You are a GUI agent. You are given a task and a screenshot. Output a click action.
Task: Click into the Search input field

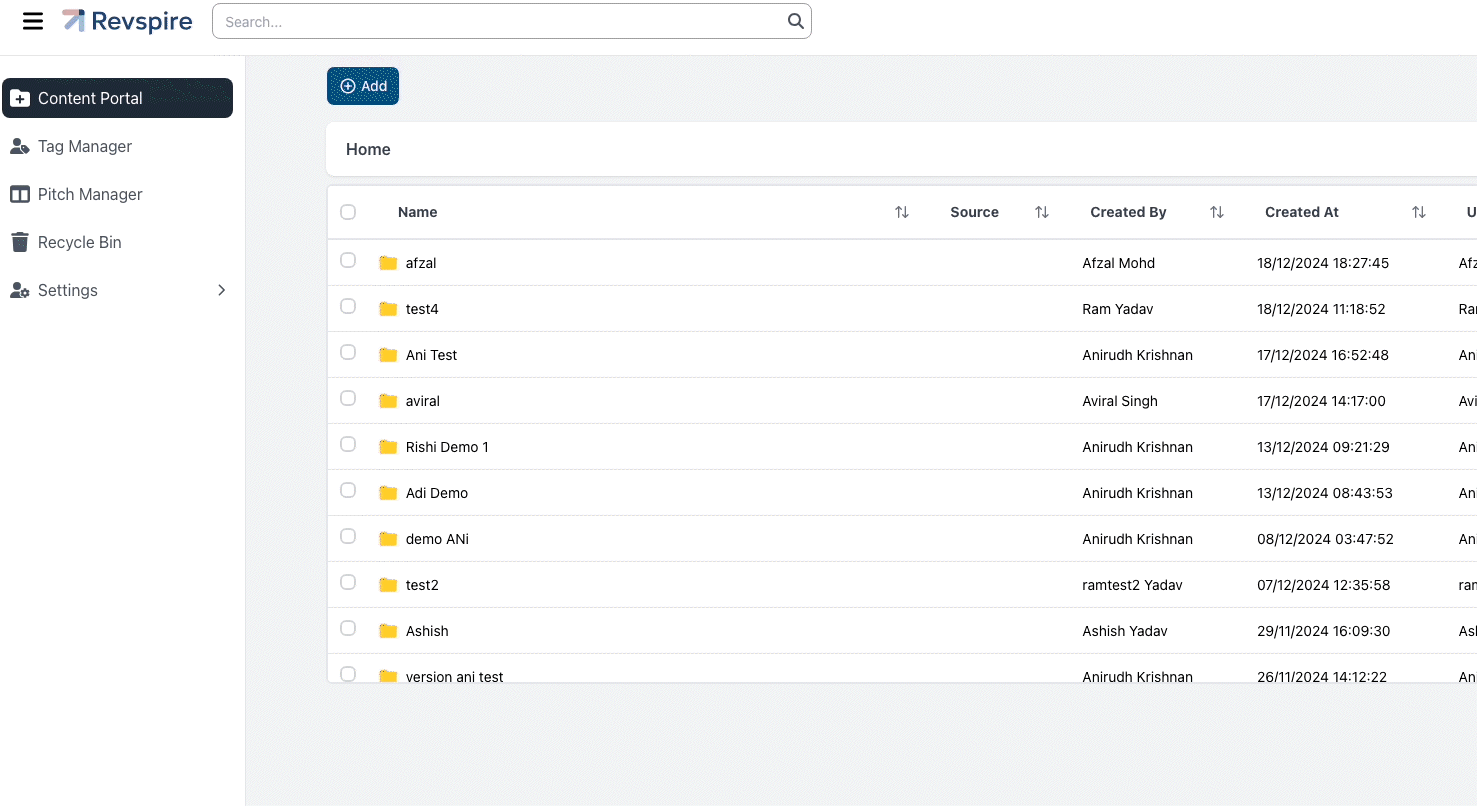click(x=500, y=21)
